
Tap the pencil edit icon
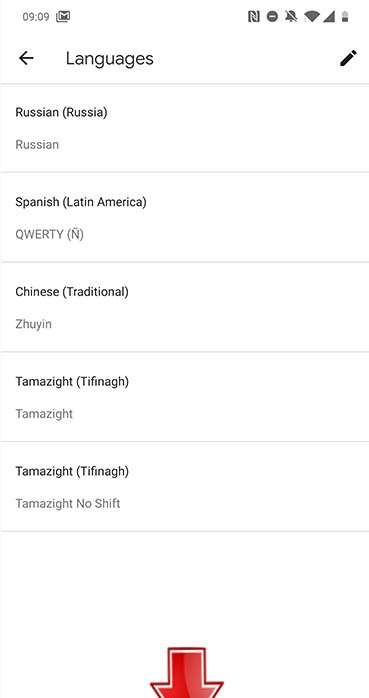(348, 58)
